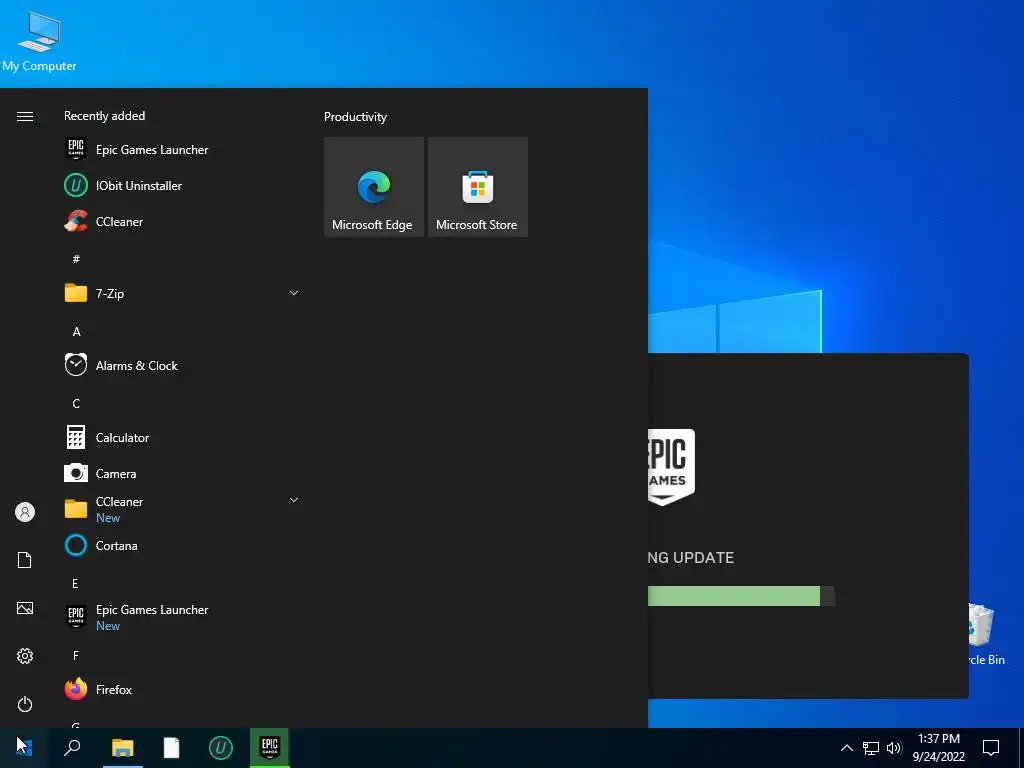This screenshot has height=768, width=1024.
Task: Click the letter C section header
Action: pos(76,404)
